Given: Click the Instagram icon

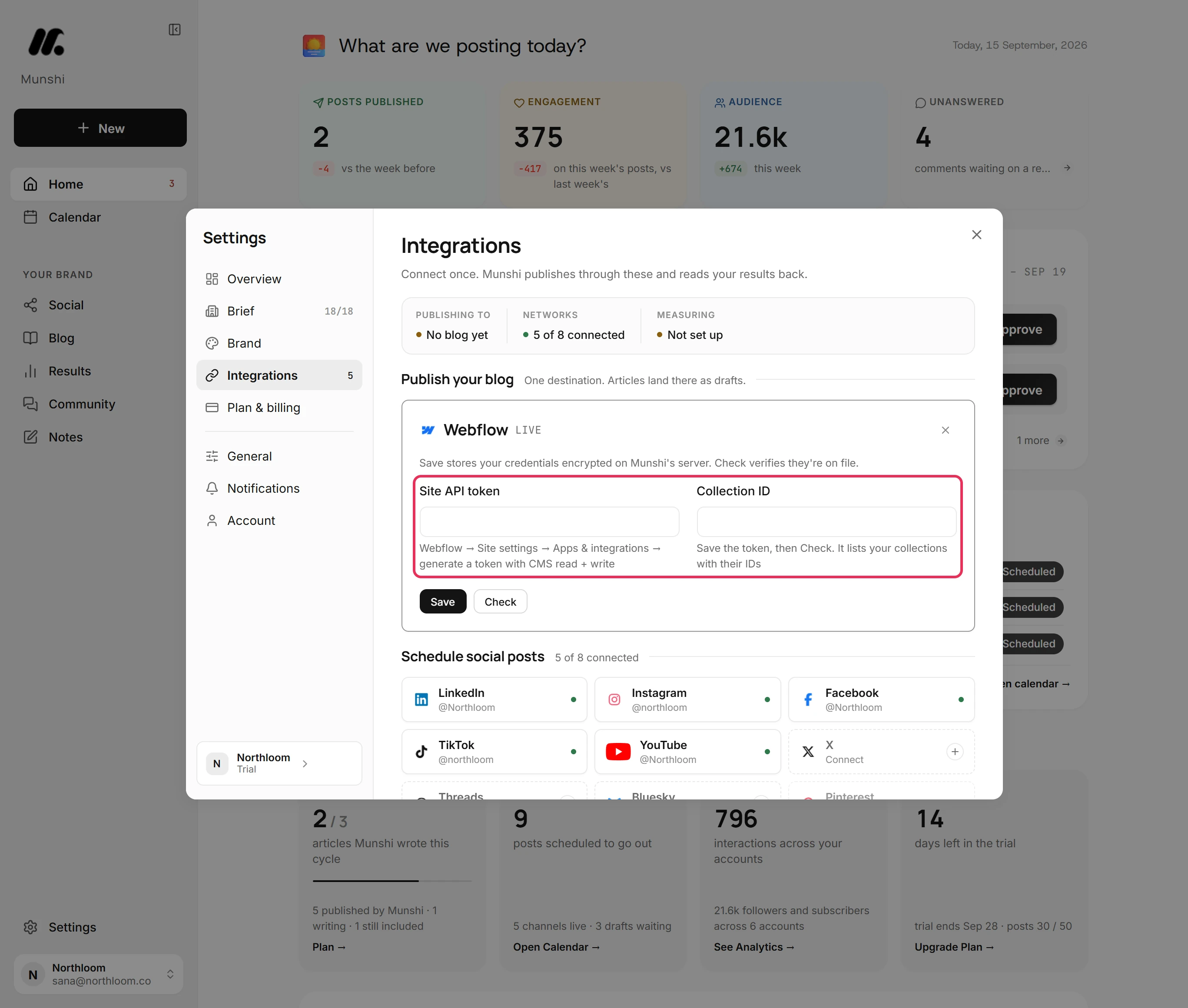Looking at the screenshot, I should 614,700.
